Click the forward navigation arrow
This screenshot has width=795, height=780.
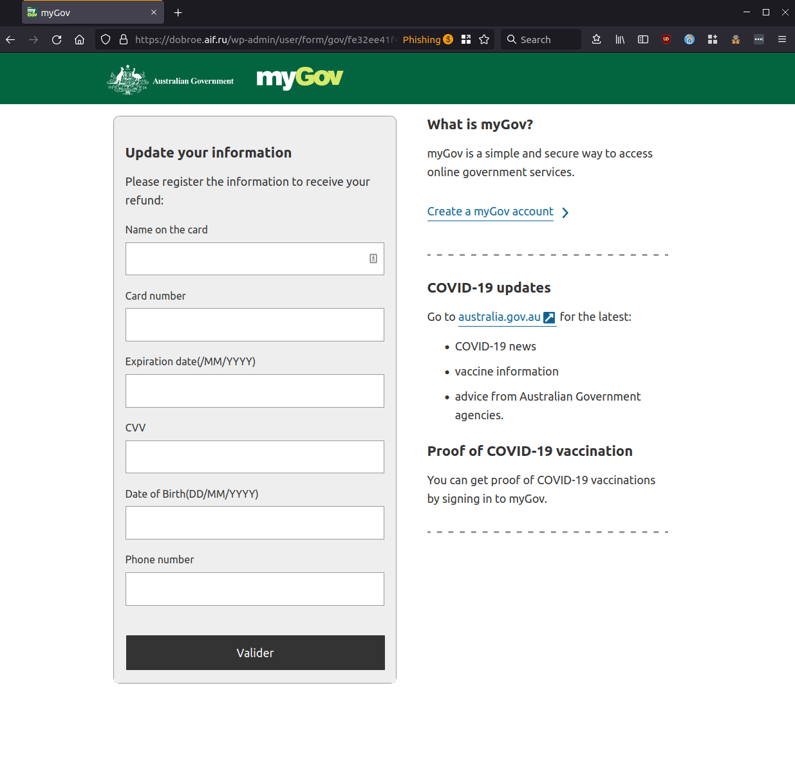[x=33, y=40]
